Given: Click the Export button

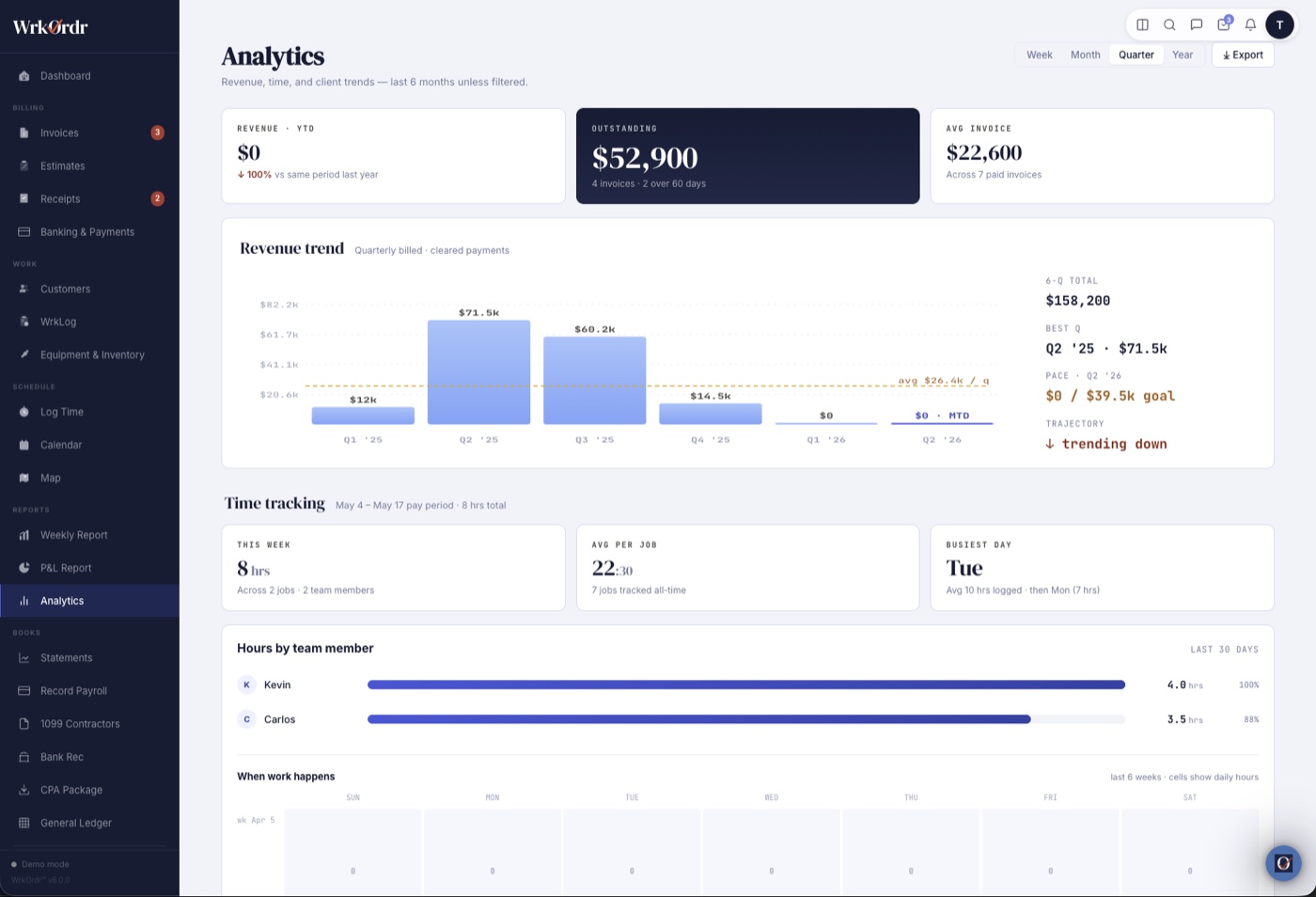Looking at the screenshot, I should [1243, 55].
